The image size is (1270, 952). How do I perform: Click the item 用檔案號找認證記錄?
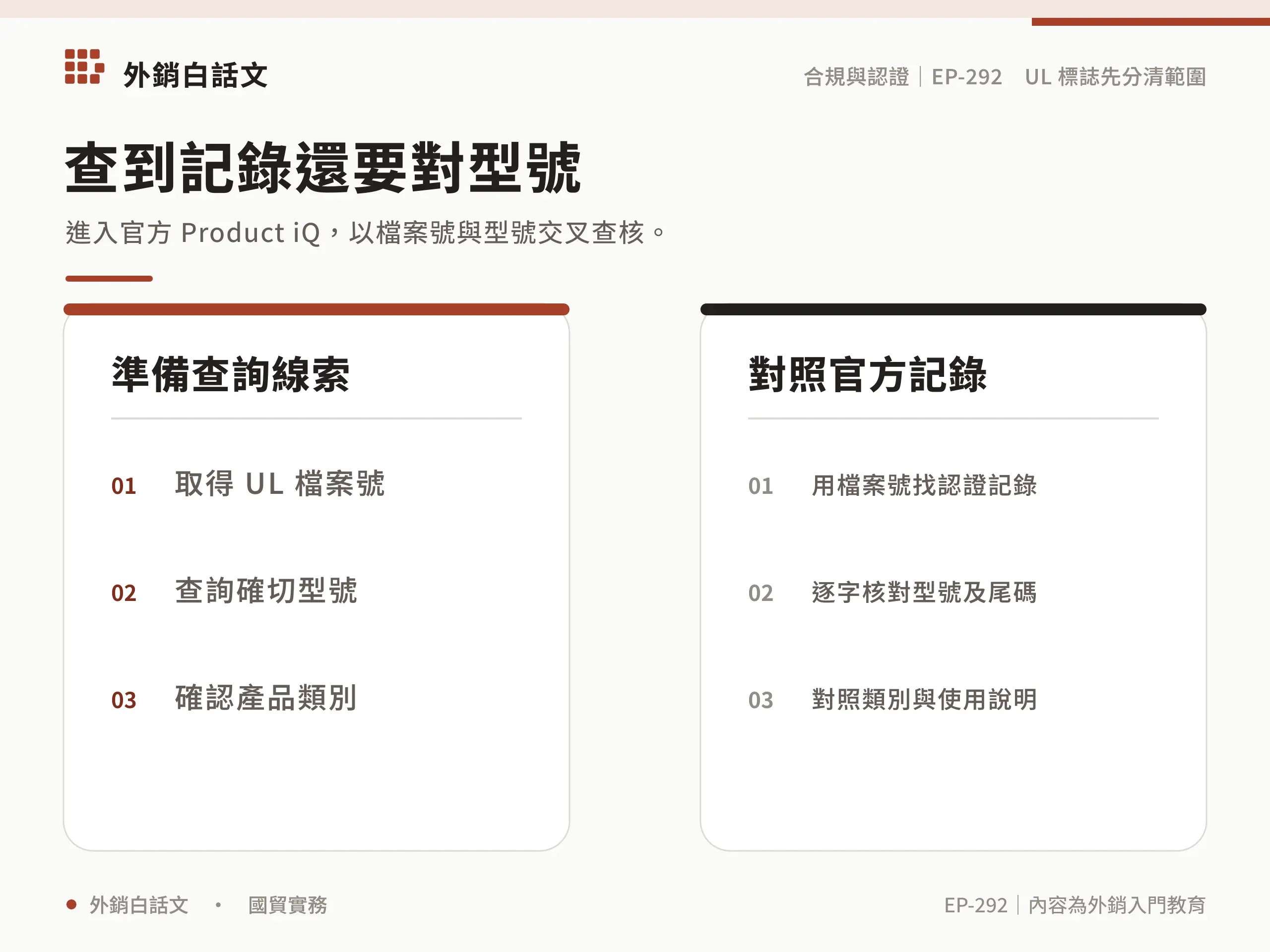924,485
